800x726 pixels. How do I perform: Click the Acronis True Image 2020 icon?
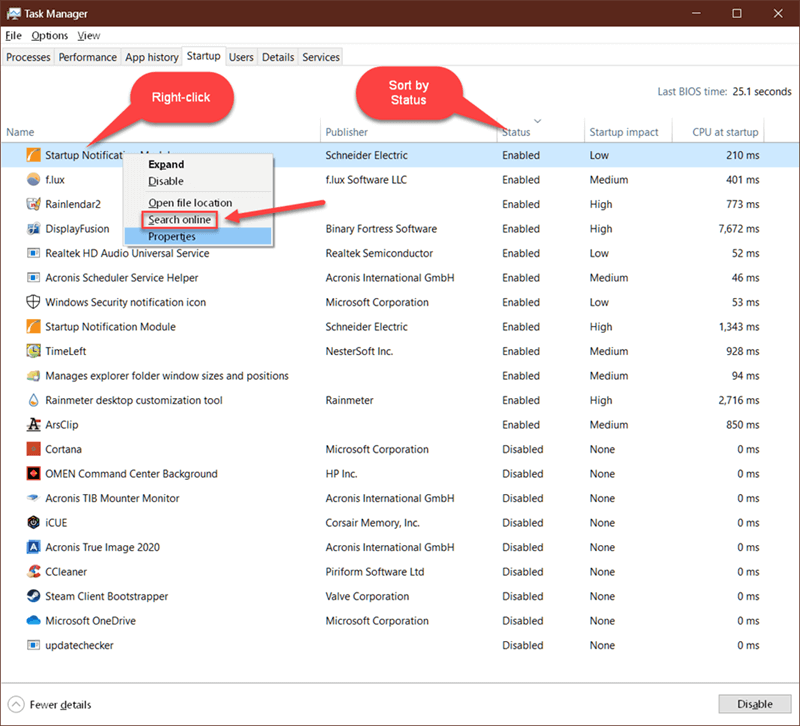(33, 547)
